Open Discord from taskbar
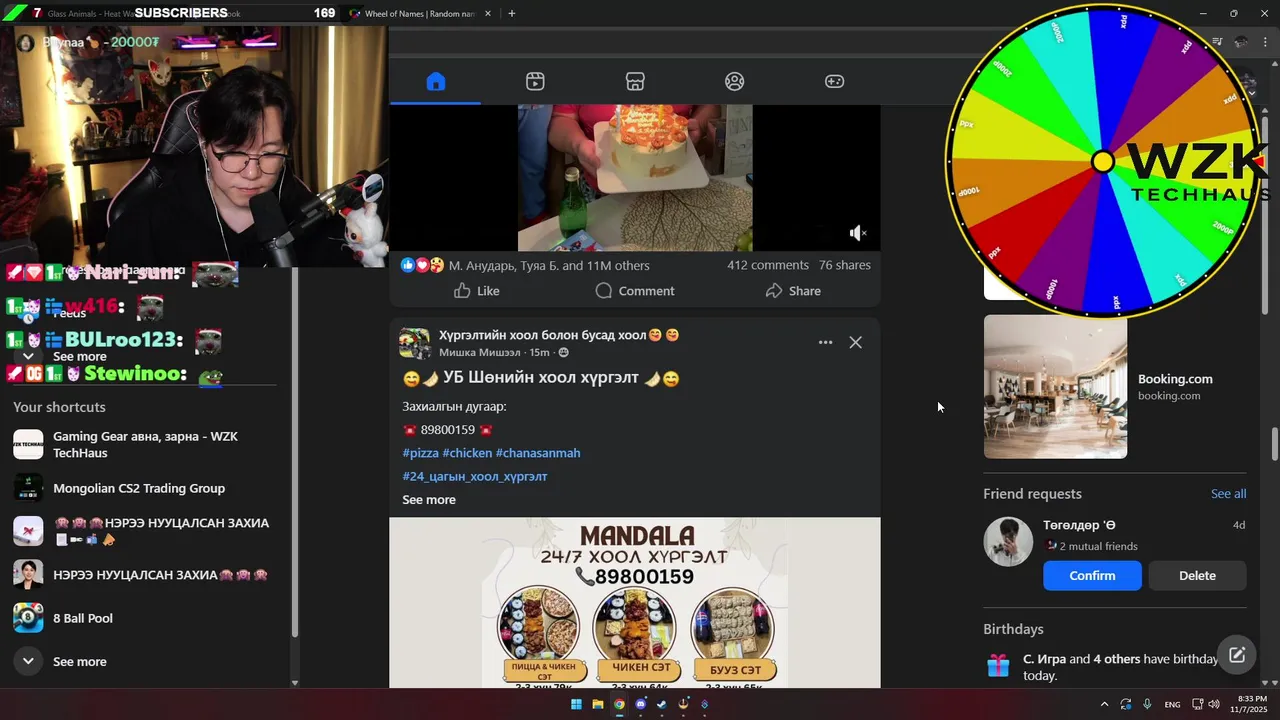The image size is (1280, 720). click(x=641, y=704)
